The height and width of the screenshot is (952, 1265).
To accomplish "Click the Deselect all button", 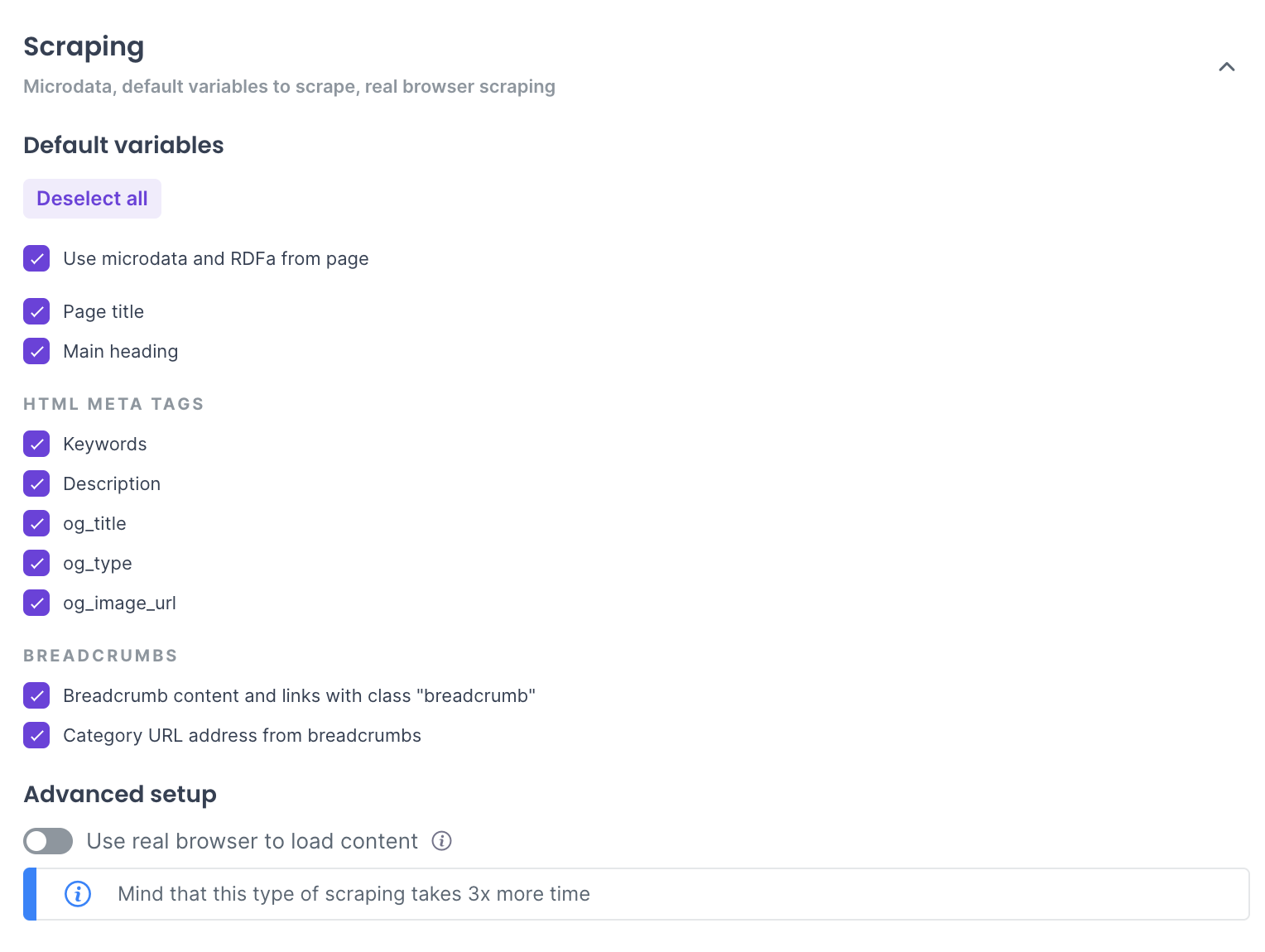I will (x=92, y=199).
